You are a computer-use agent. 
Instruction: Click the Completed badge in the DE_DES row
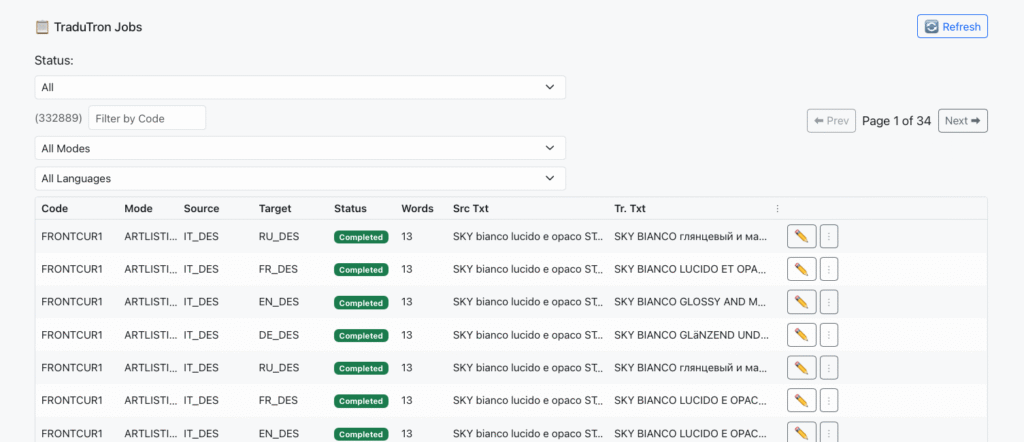point(361,336)
